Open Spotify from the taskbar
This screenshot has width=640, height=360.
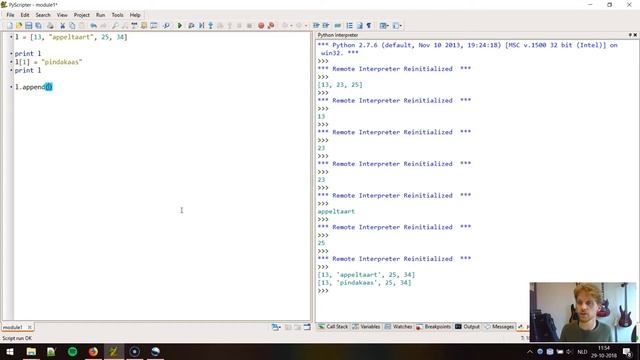click(73, 351)
